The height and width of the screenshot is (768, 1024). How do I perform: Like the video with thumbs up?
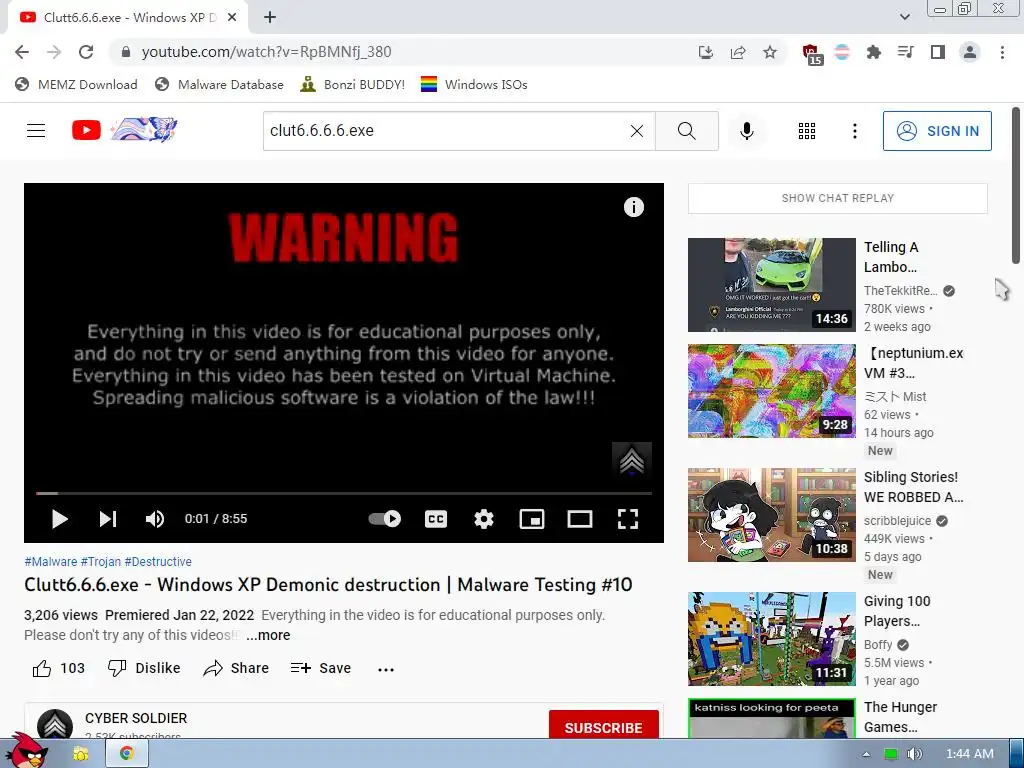tap(58, 669)
